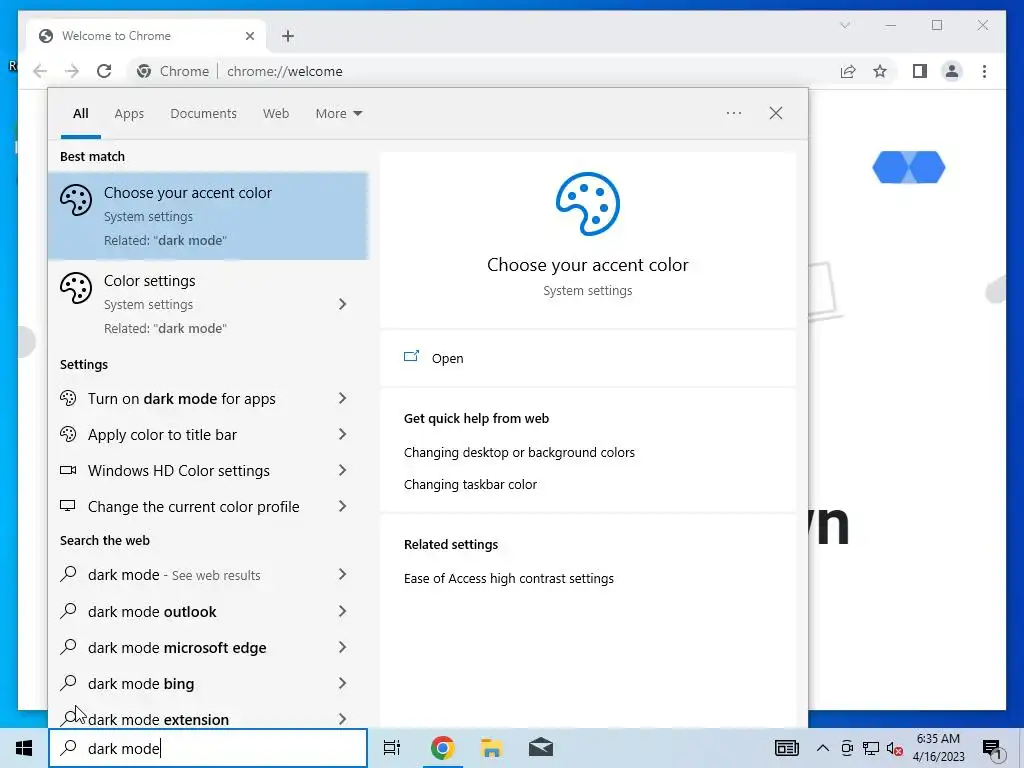Toggle the Chrome side panel
Image resolution: width=1024 pixels, height=768 pixels.
(x=920, y=71)
